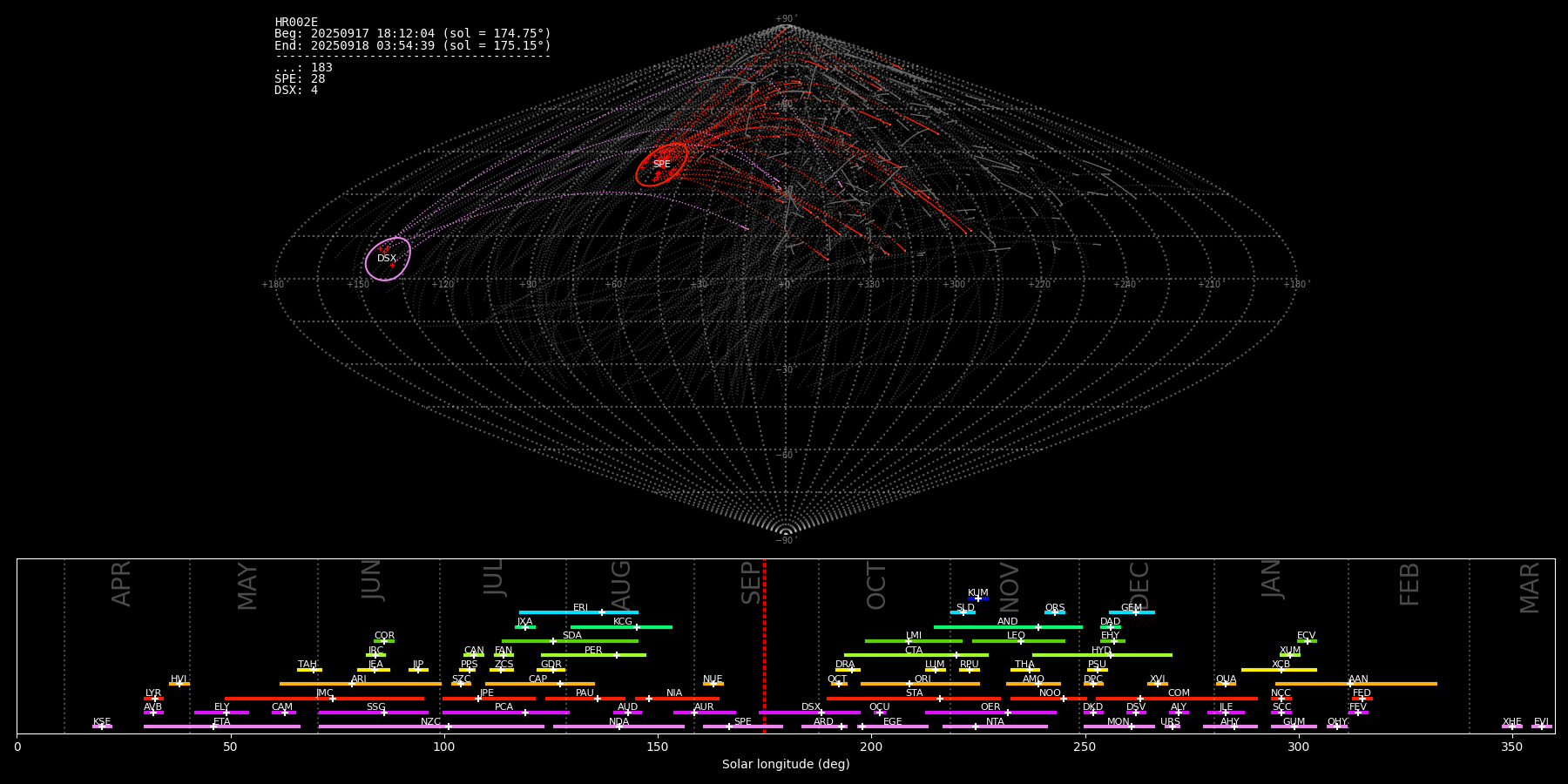Select the COM shower bar

[x=1177, y=699]
